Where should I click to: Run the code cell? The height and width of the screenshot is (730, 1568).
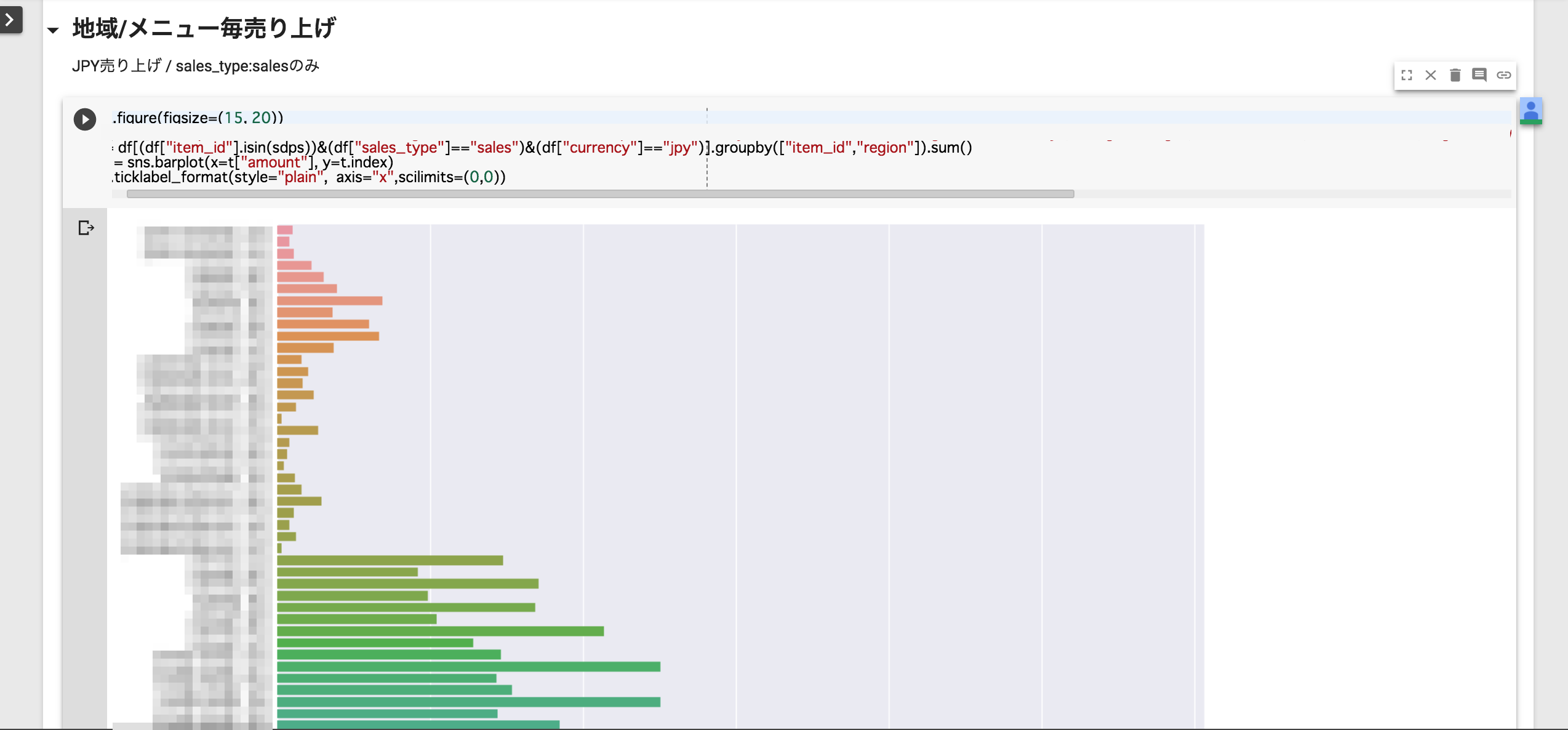tap(85, 119)
